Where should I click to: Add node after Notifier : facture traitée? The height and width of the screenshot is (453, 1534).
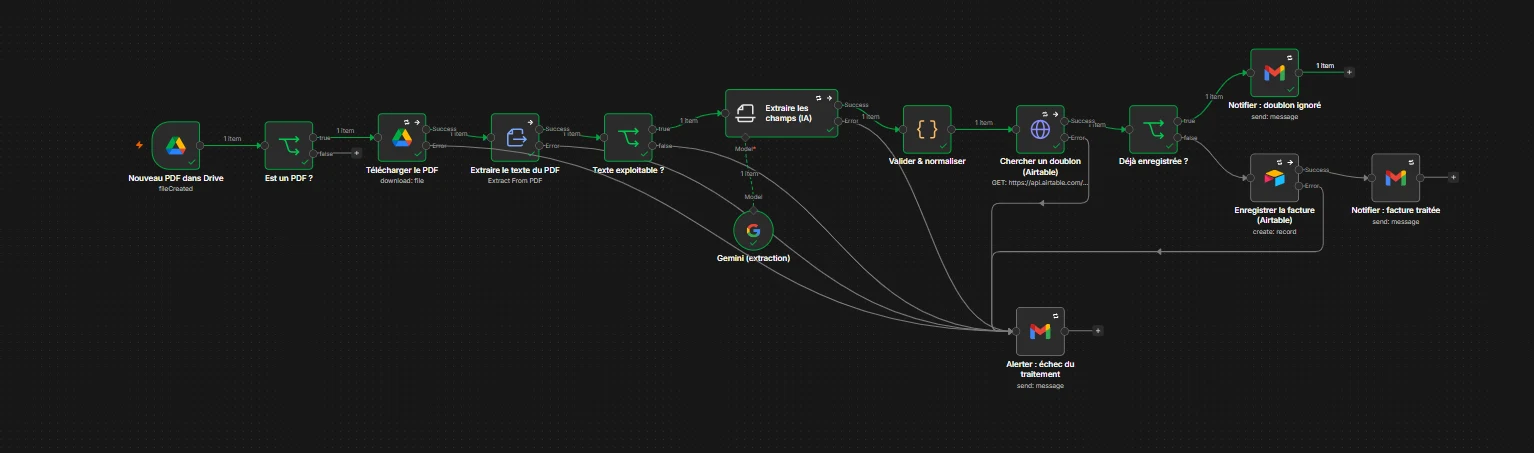tap(1453, 177)
